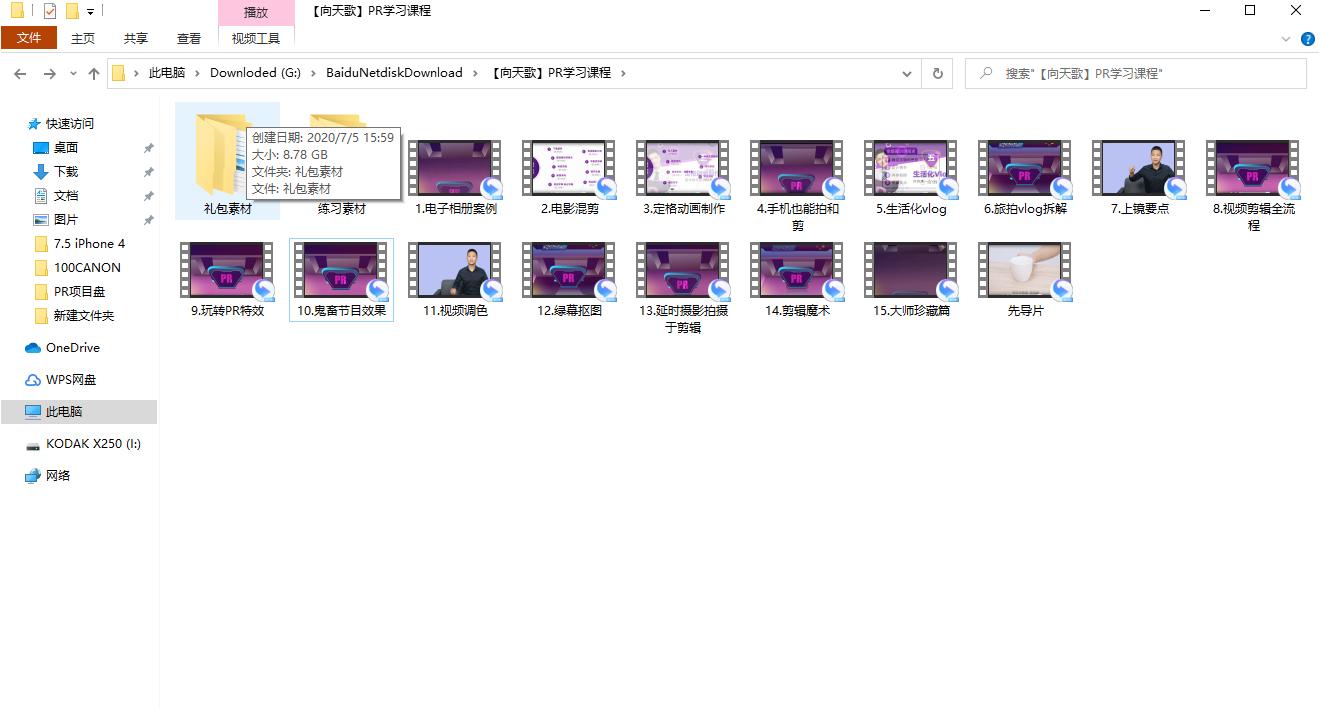Navigate to BaiduNetdiskDownload breadcrumb
Image resolution: width=1320 pixels, height=708 pixels.
(394, 73)
